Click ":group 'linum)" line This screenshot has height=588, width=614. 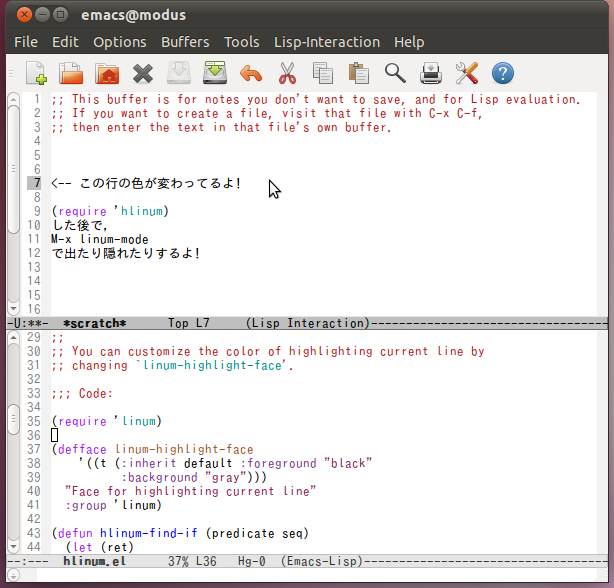click(x=114, y=505)
